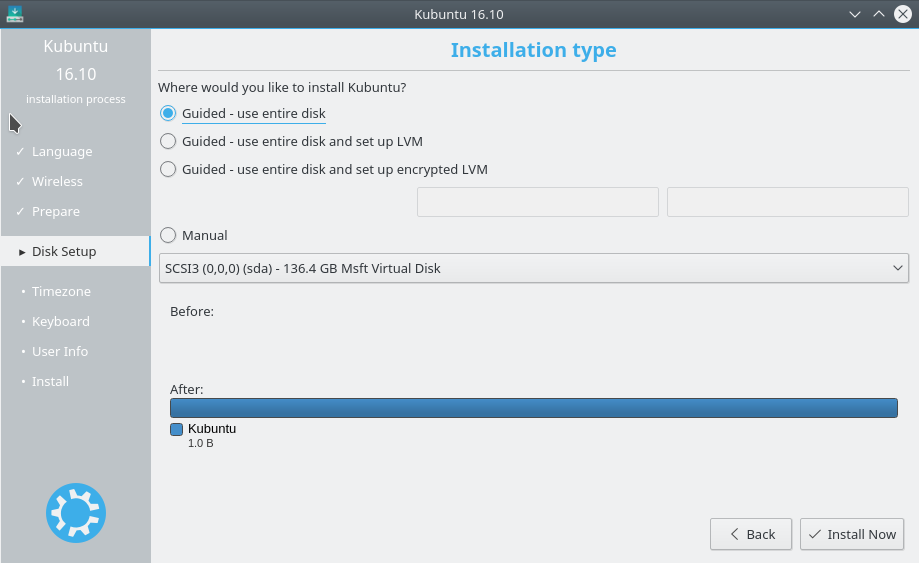The width and height of the screenshot is (919, 563).
Task: Click the blue Kubuntu legend swatch
Action: [x=176, y=429]
